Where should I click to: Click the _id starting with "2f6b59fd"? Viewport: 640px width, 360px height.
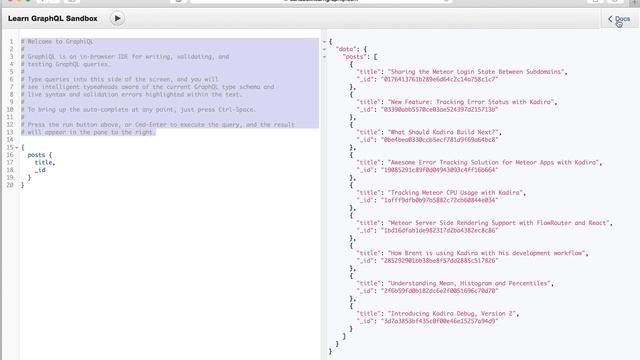(439, 291)
